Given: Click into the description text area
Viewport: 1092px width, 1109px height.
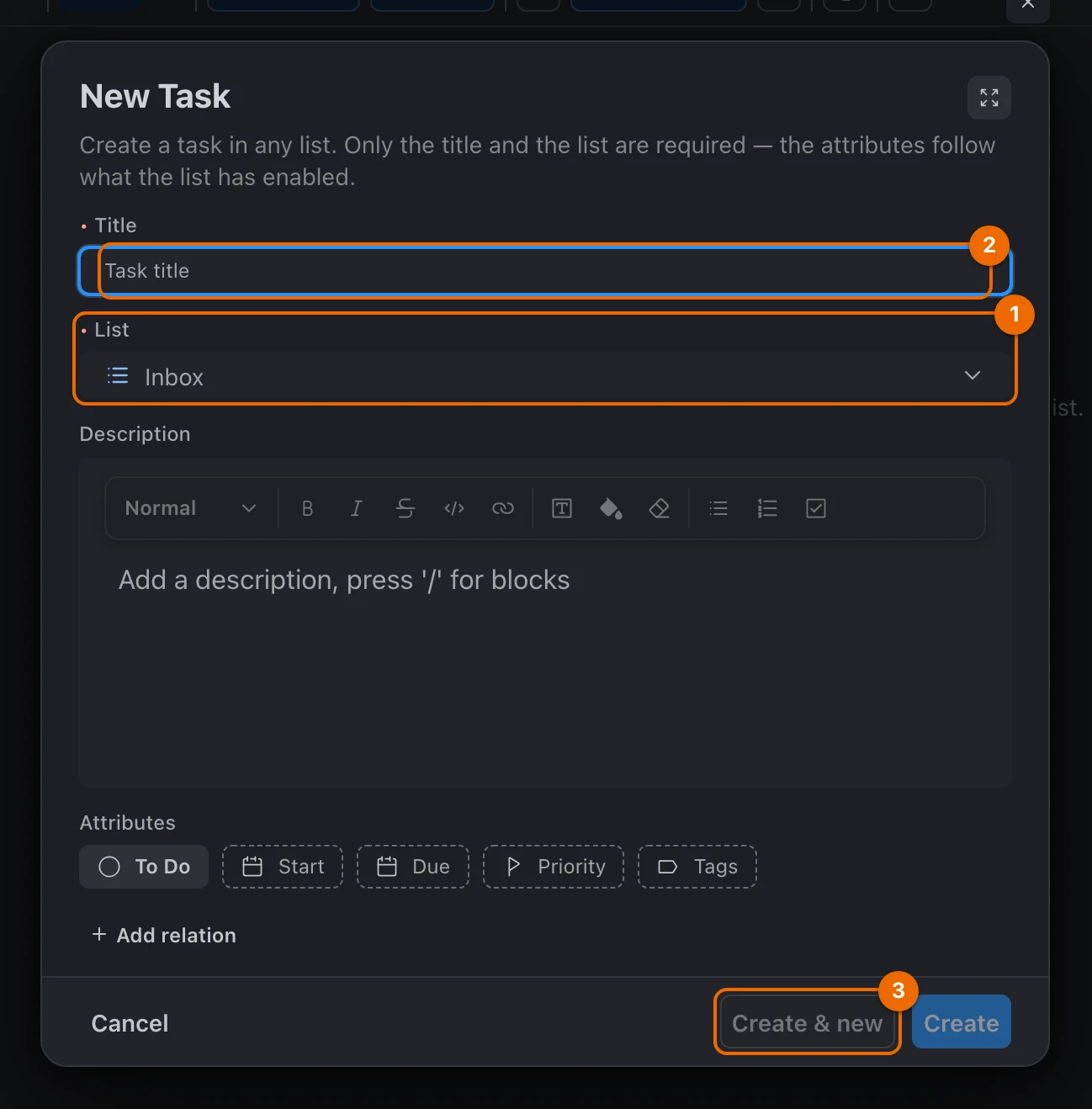Looking at the screenshot, I should coord(545,665).
